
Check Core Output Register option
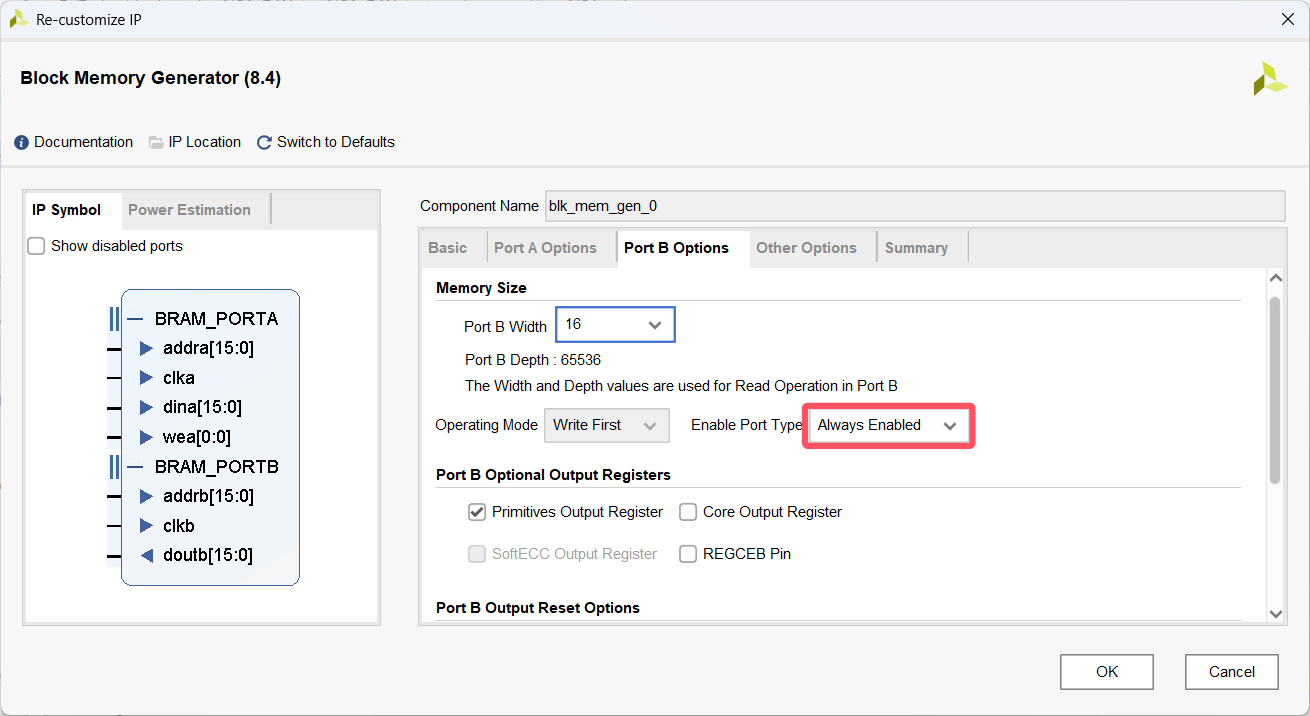click(688, 512)
